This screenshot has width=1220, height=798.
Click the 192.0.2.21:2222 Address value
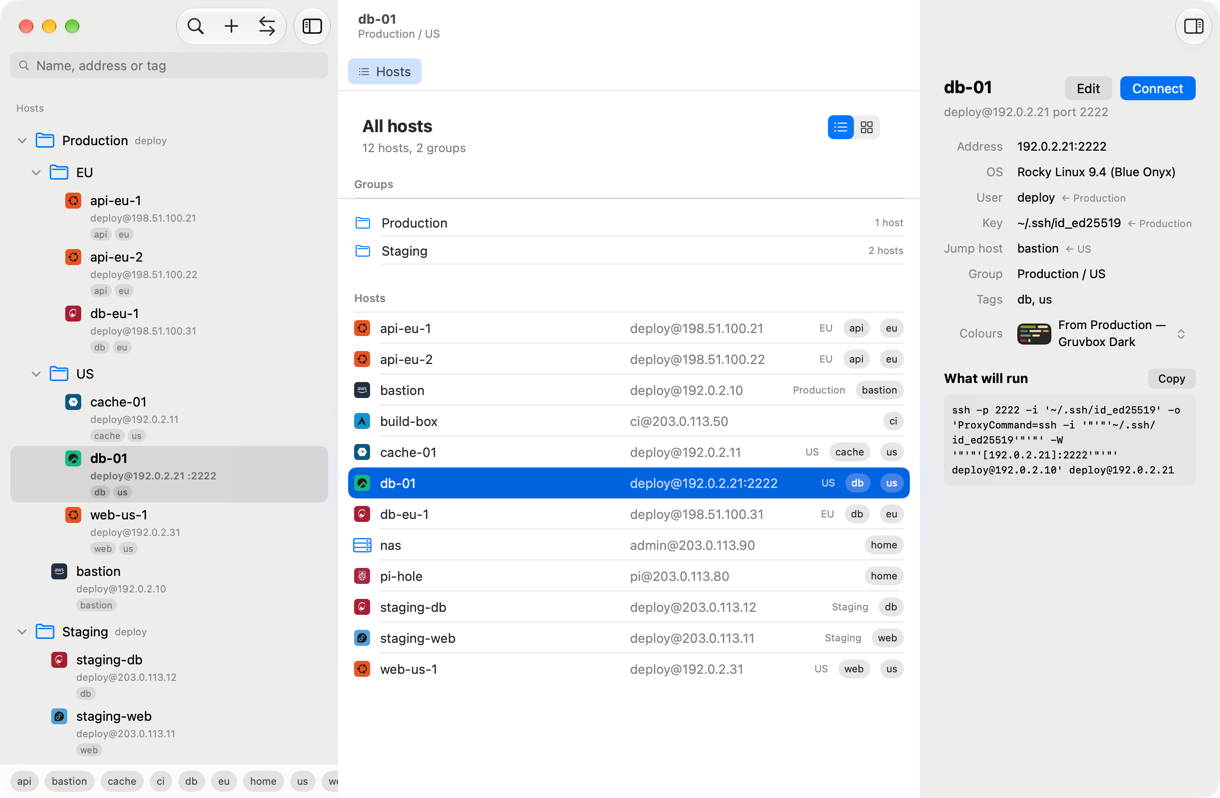pos(1062,147)
